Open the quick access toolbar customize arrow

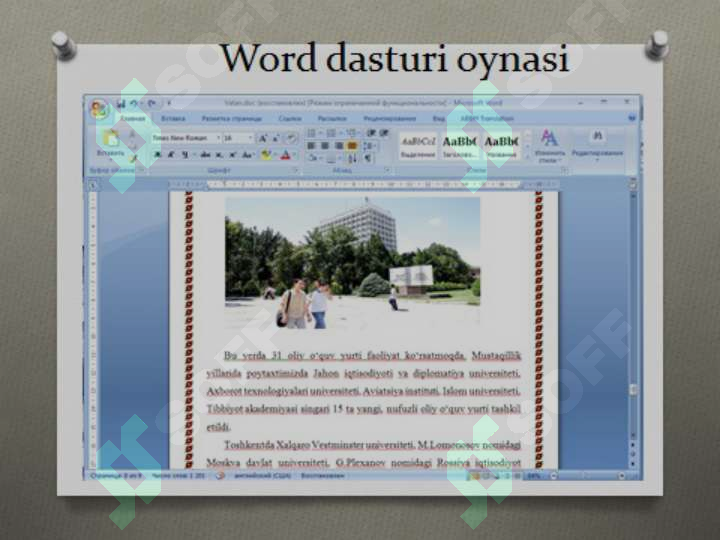pyautogui.click(x=169, y=104)
